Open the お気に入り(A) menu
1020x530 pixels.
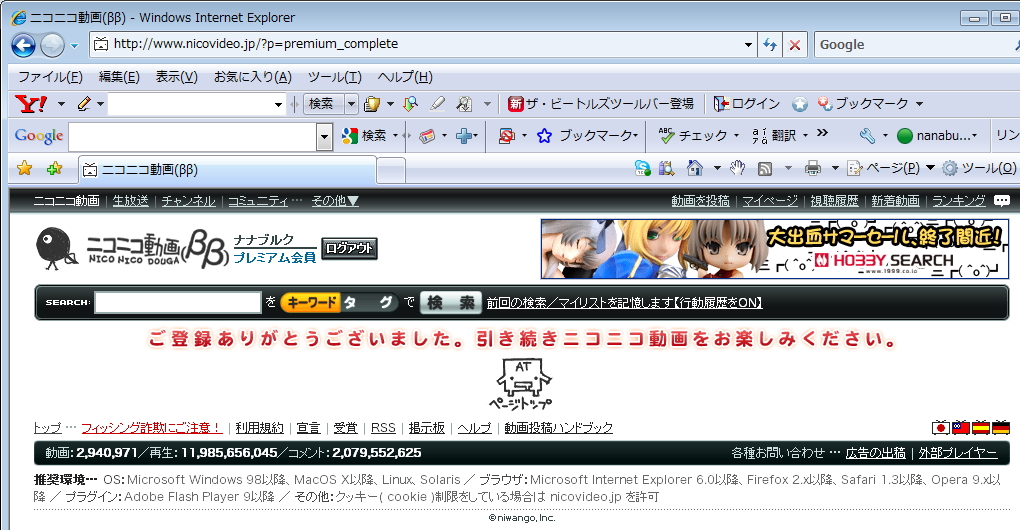pyautogui.click(x=252, y=77)
